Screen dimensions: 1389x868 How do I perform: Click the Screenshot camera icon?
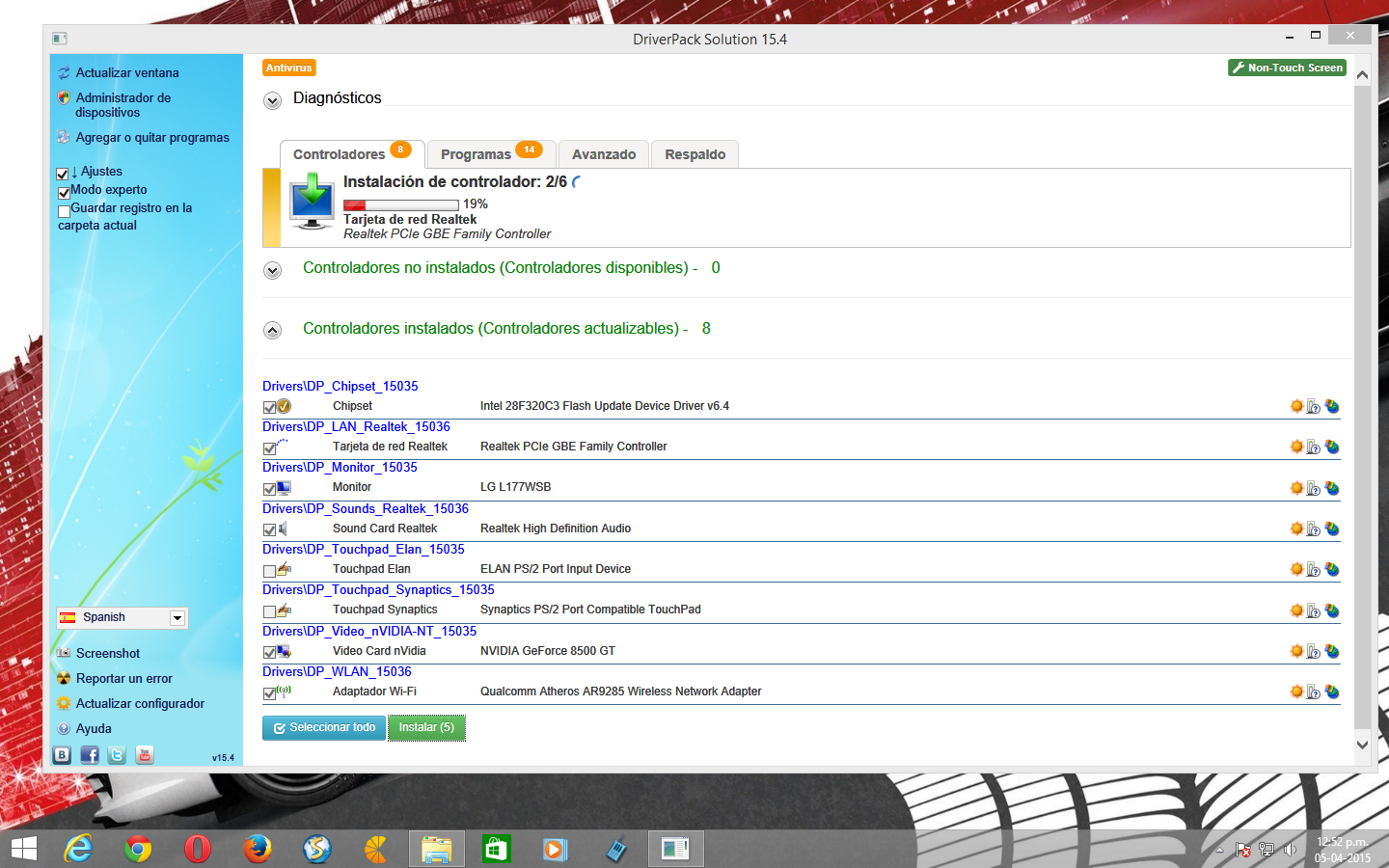pos(64,653)
